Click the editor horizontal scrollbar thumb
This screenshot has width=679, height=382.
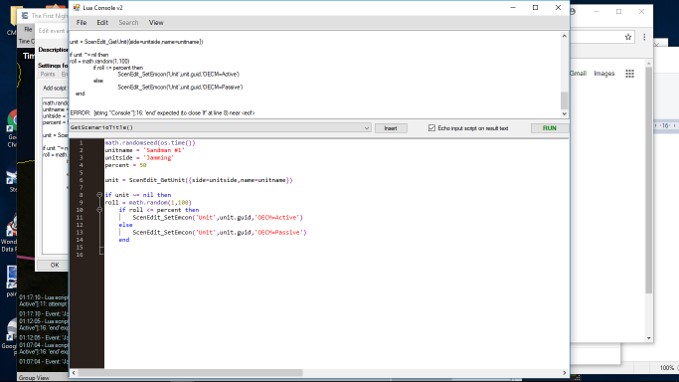pos(190,372)
